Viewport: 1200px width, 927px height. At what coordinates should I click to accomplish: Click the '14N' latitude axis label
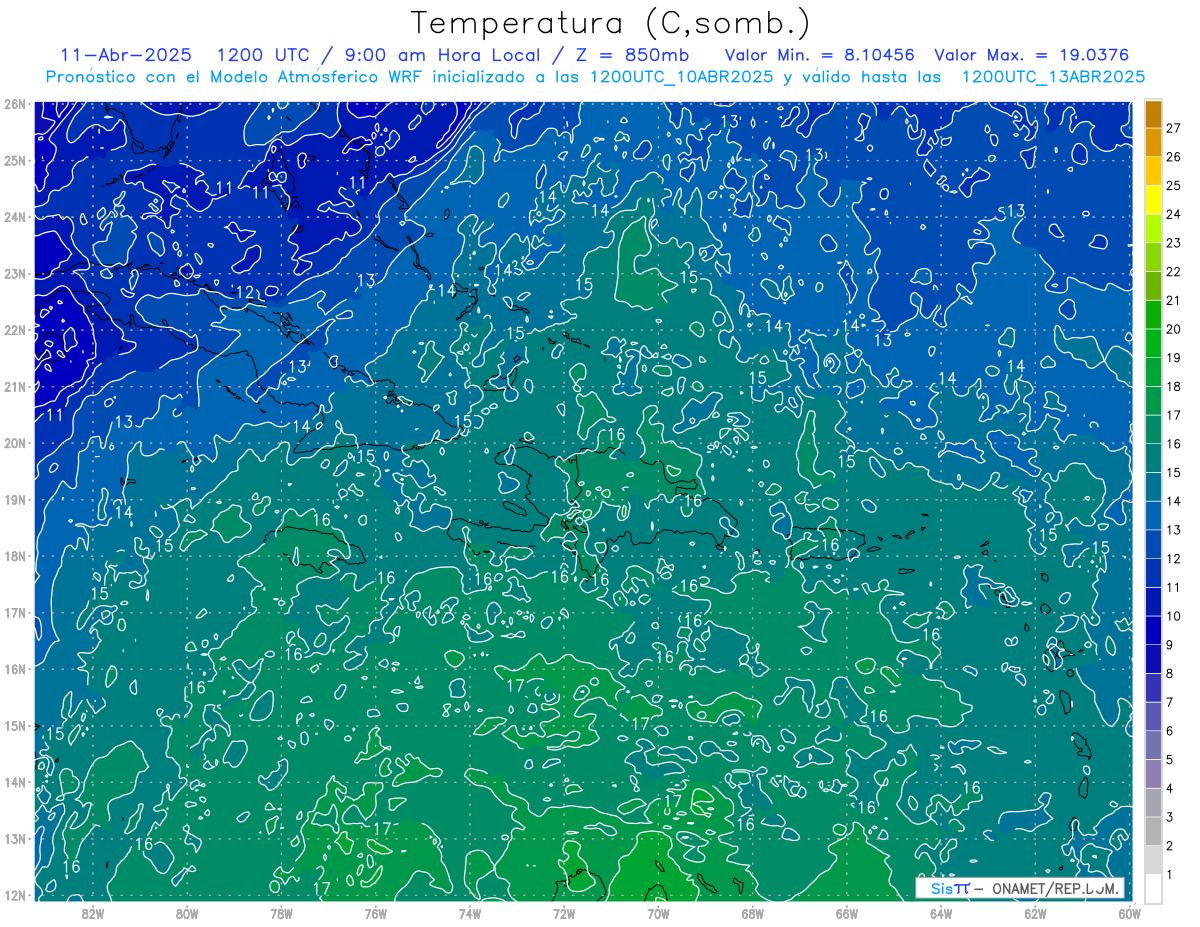coord(13,782)
